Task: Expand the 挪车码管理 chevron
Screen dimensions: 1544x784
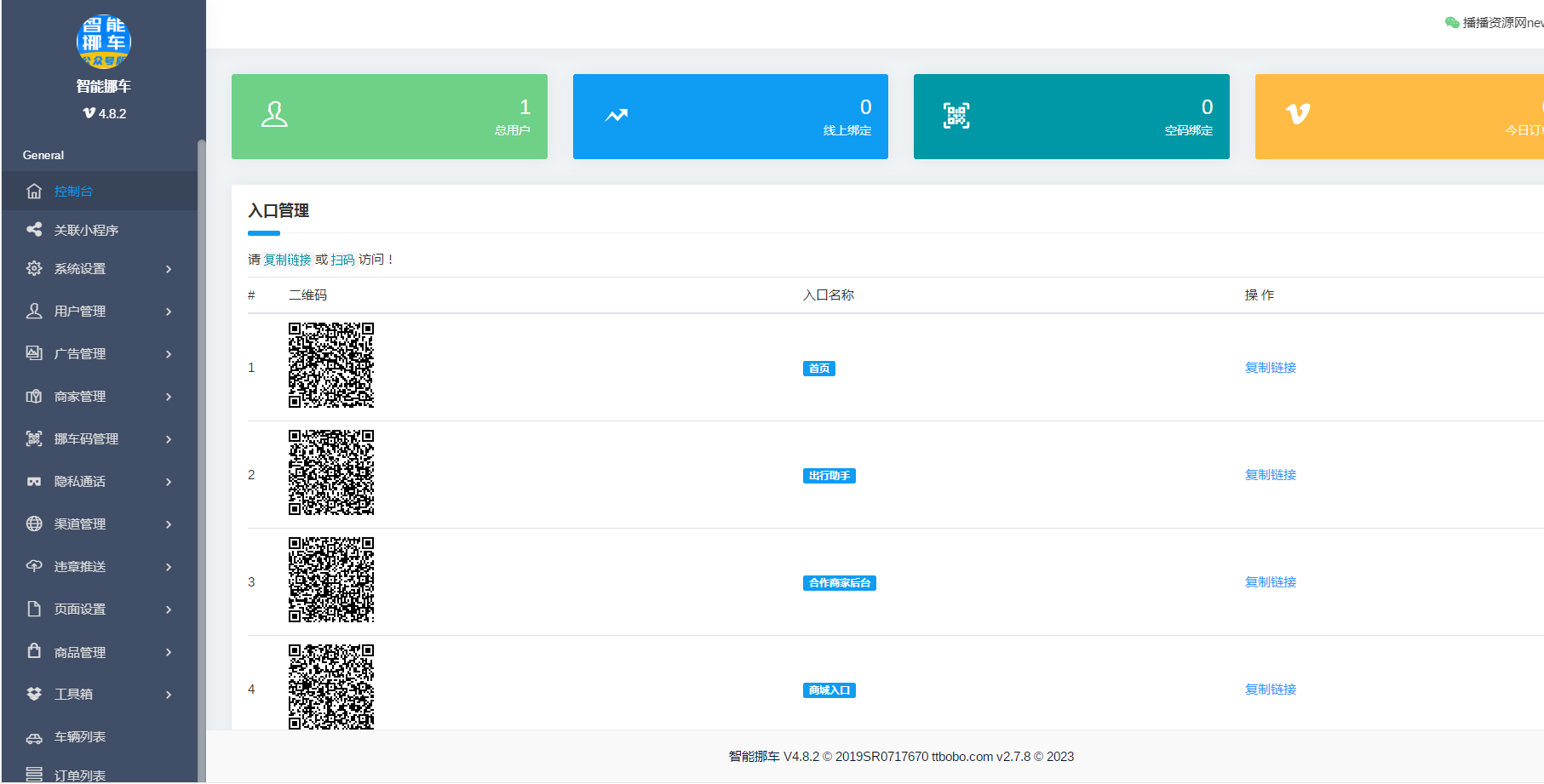Action: coord(169,439)
